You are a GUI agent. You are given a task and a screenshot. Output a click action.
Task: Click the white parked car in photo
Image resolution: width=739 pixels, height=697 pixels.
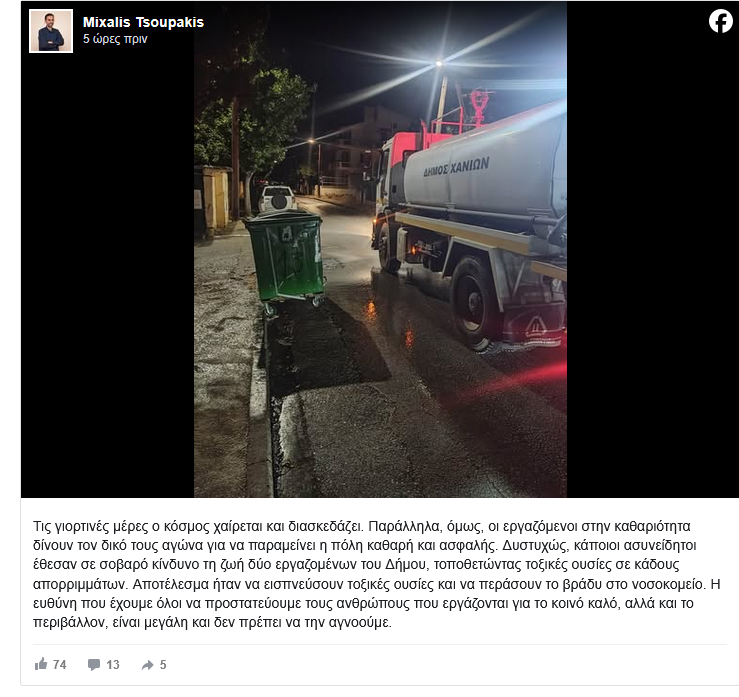[x=277, y=199]
